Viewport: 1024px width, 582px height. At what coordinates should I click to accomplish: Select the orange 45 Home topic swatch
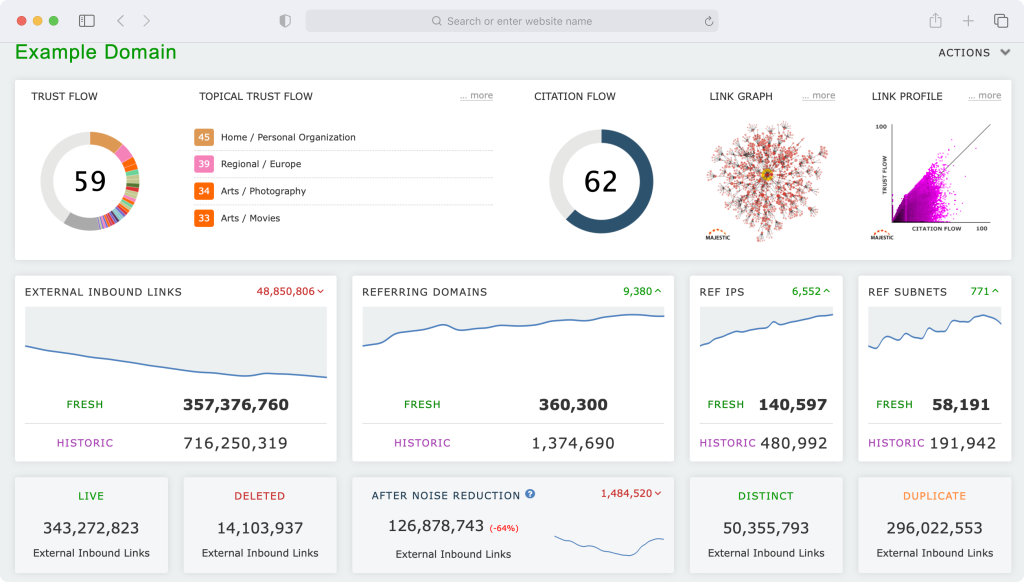tap(204, 137)
